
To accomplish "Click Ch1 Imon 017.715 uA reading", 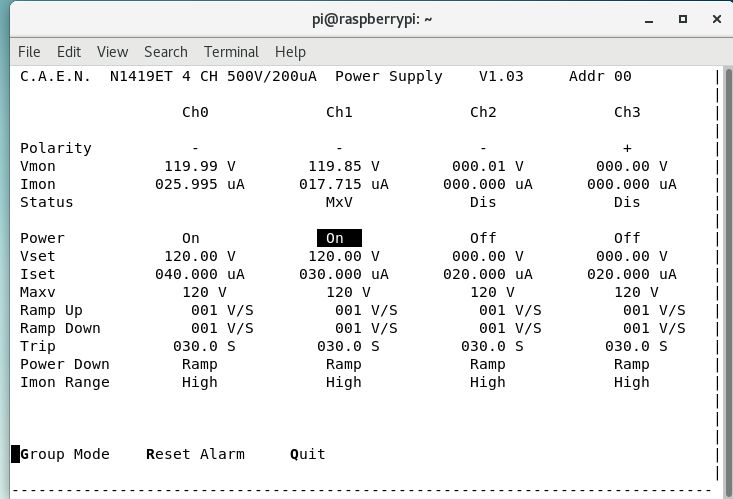I will point(344,184).
